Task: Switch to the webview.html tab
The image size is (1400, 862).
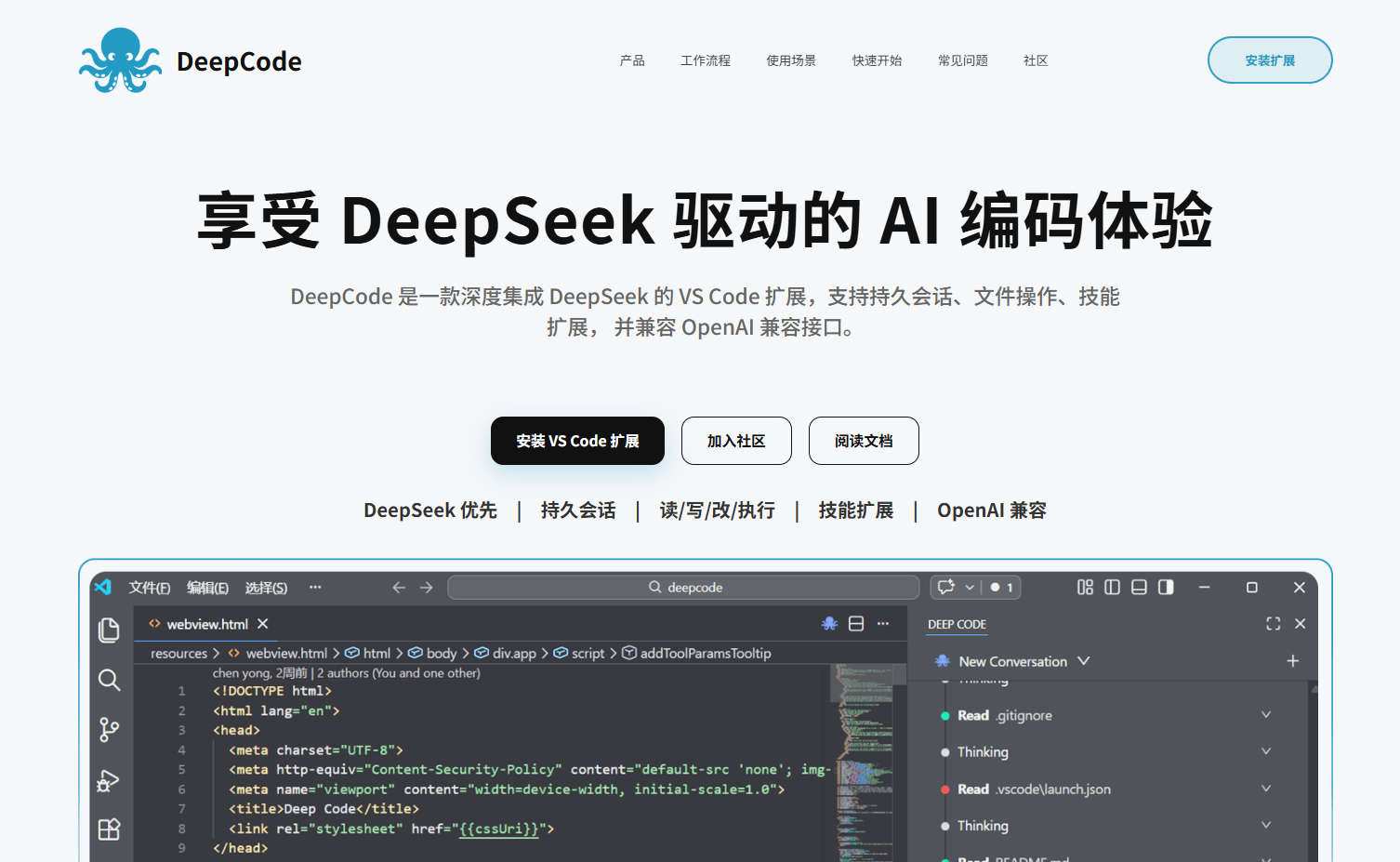Action: click(206, 623)
